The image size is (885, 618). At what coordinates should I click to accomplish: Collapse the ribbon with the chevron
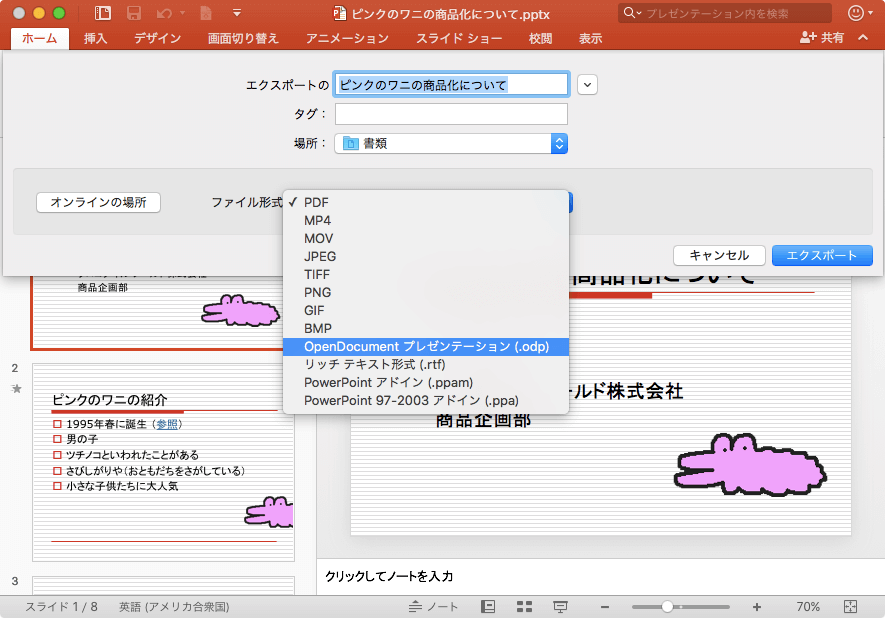(863, 38)
